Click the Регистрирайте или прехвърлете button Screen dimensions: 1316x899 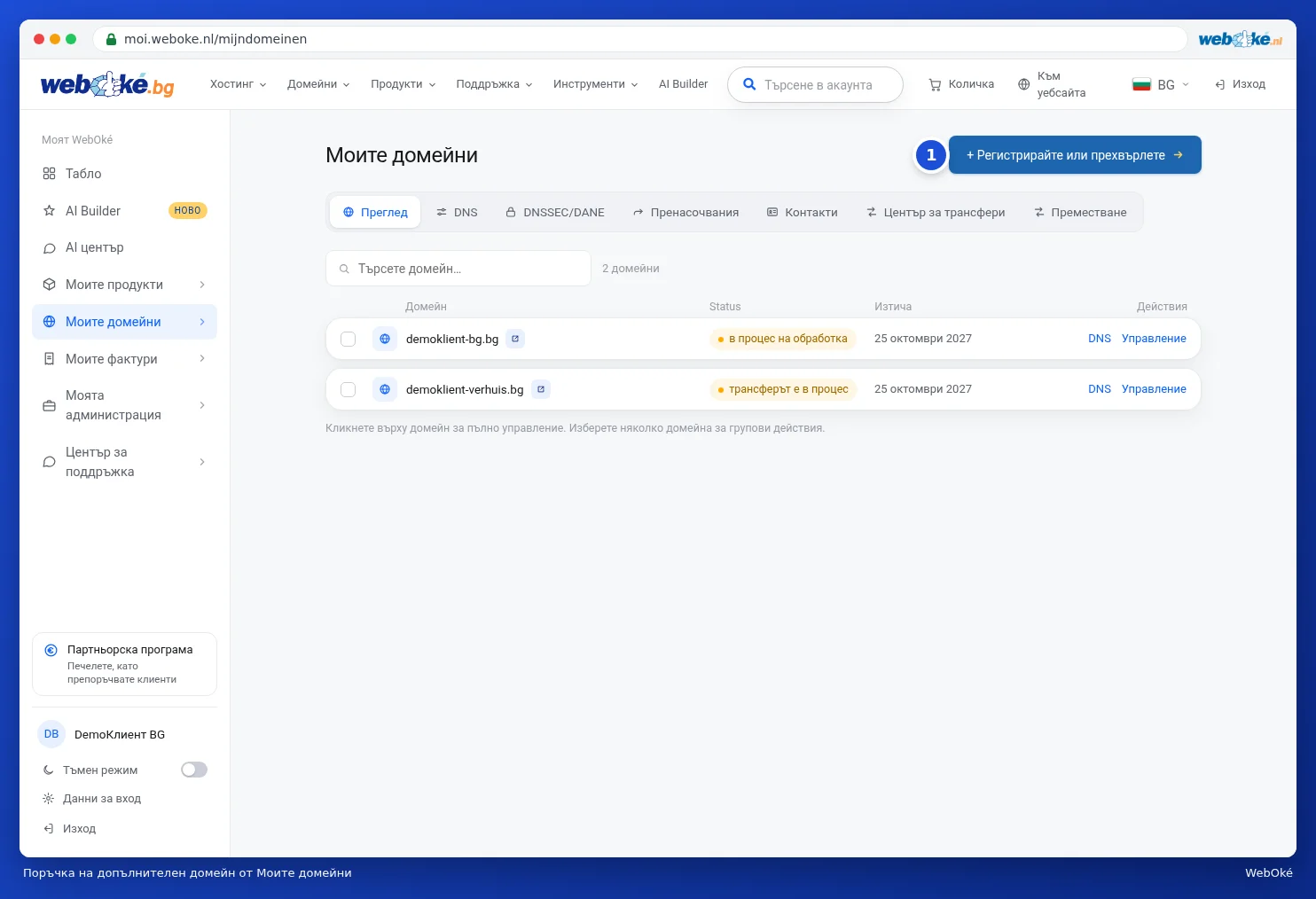pos(1075,155)
